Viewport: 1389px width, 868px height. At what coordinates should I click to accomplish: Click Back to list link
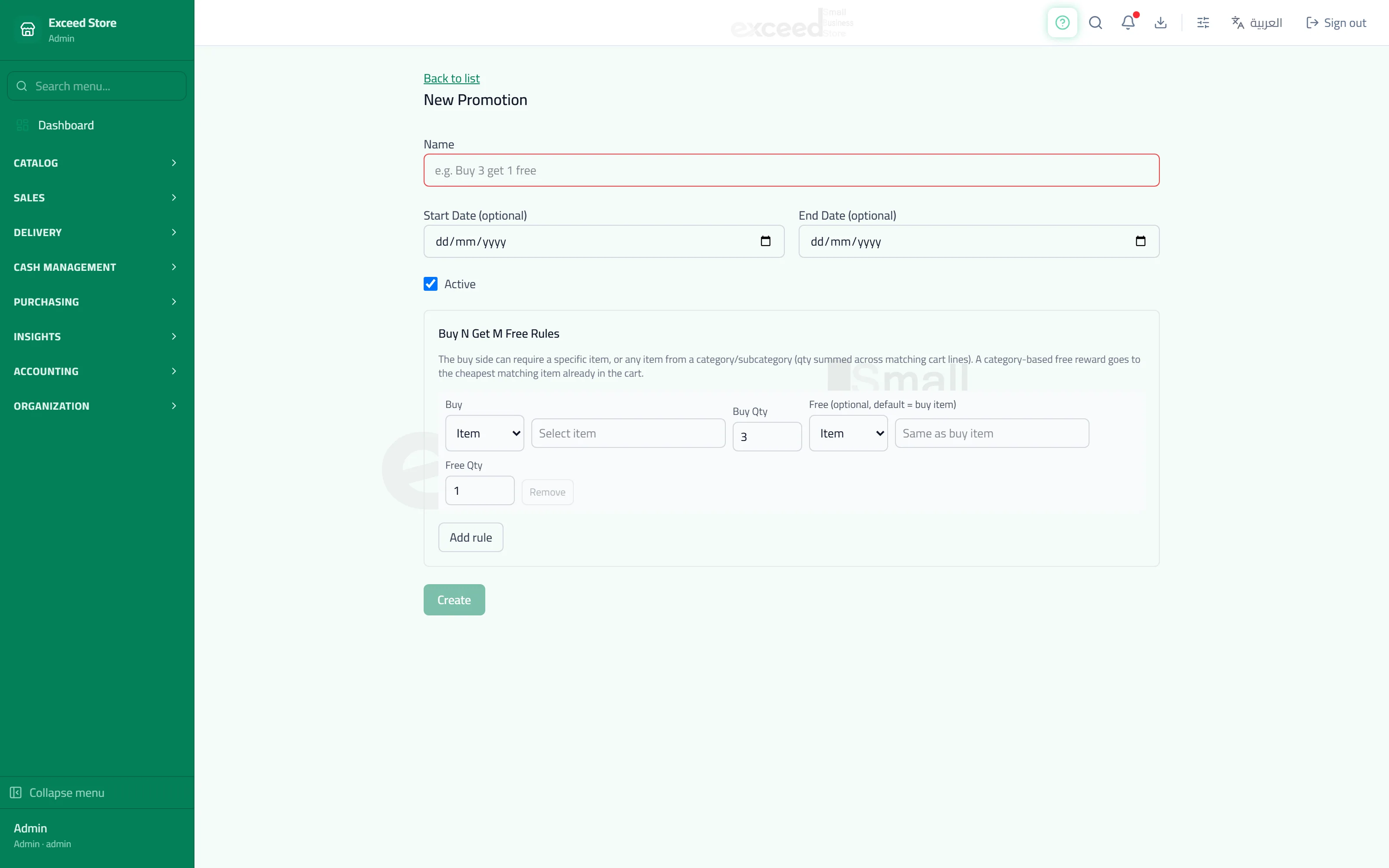click(451, 78)
